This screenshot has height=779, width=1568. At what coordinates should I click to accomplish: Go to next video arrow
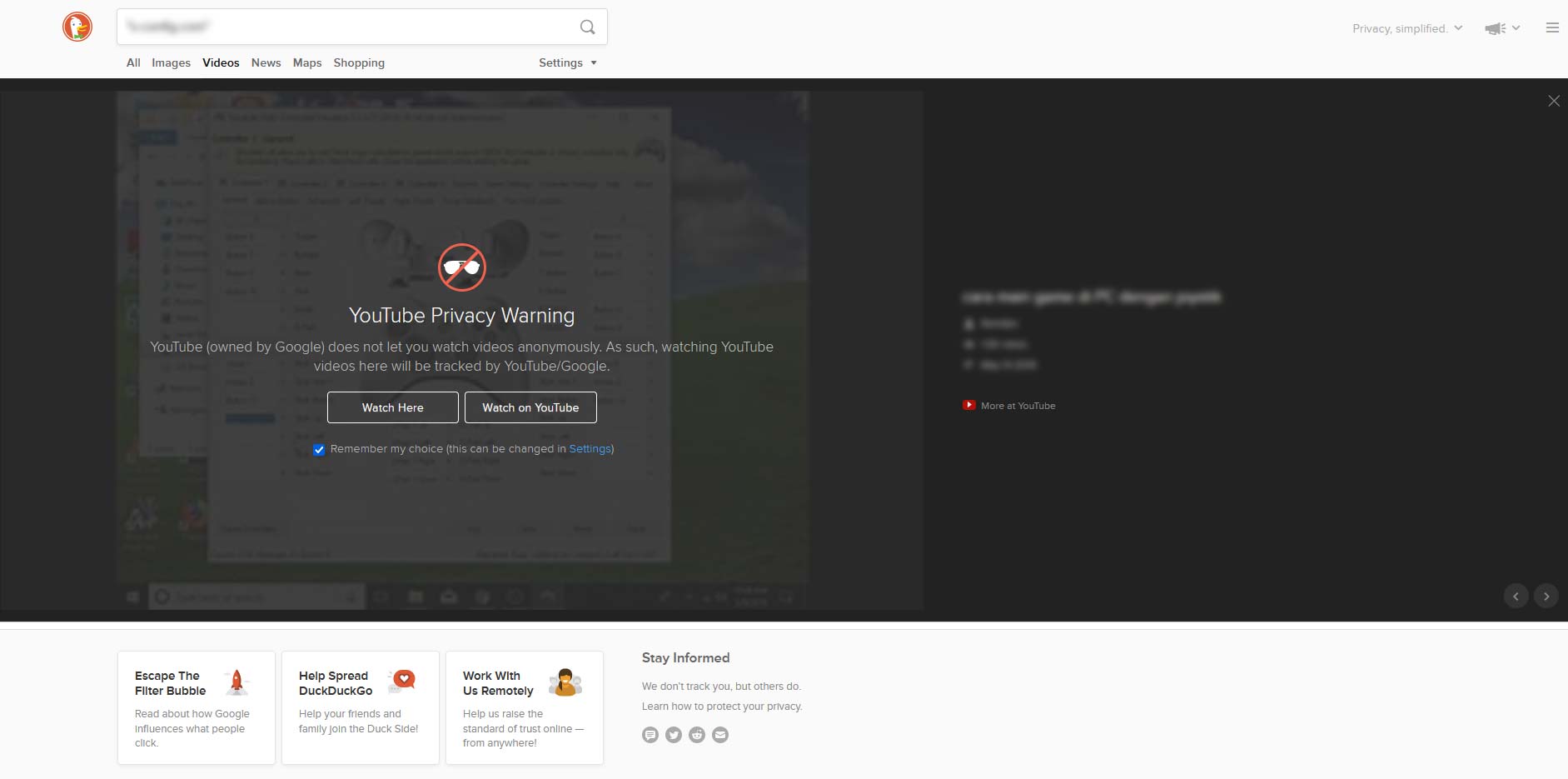(x=1546, y=596)
